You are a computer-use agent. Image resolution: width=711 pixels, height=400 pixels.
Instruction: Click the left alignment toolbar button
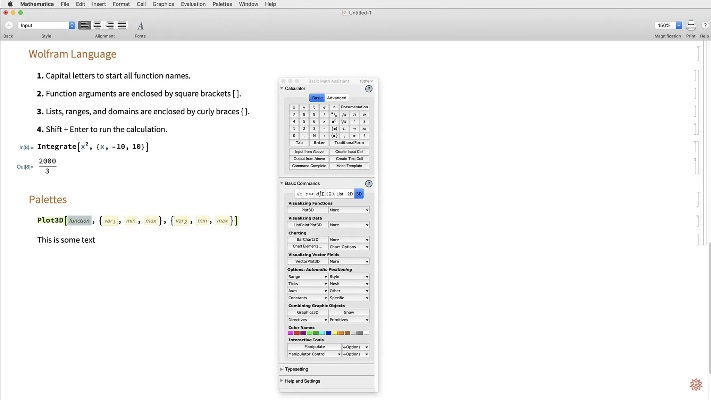point(84,25)
